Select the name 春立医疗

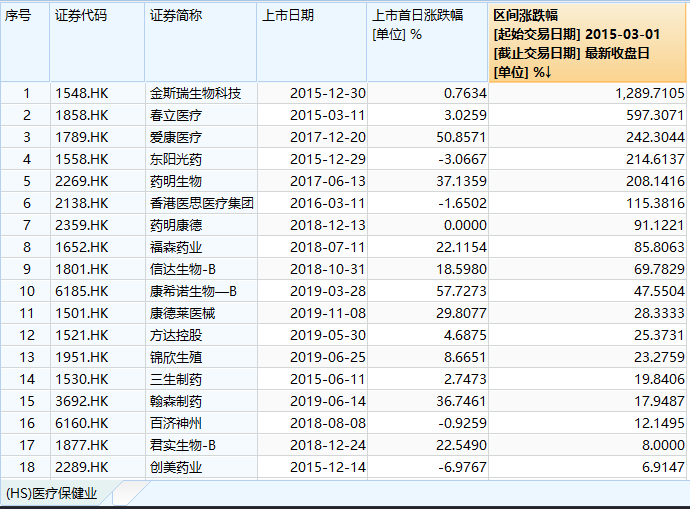pos(176,115)
